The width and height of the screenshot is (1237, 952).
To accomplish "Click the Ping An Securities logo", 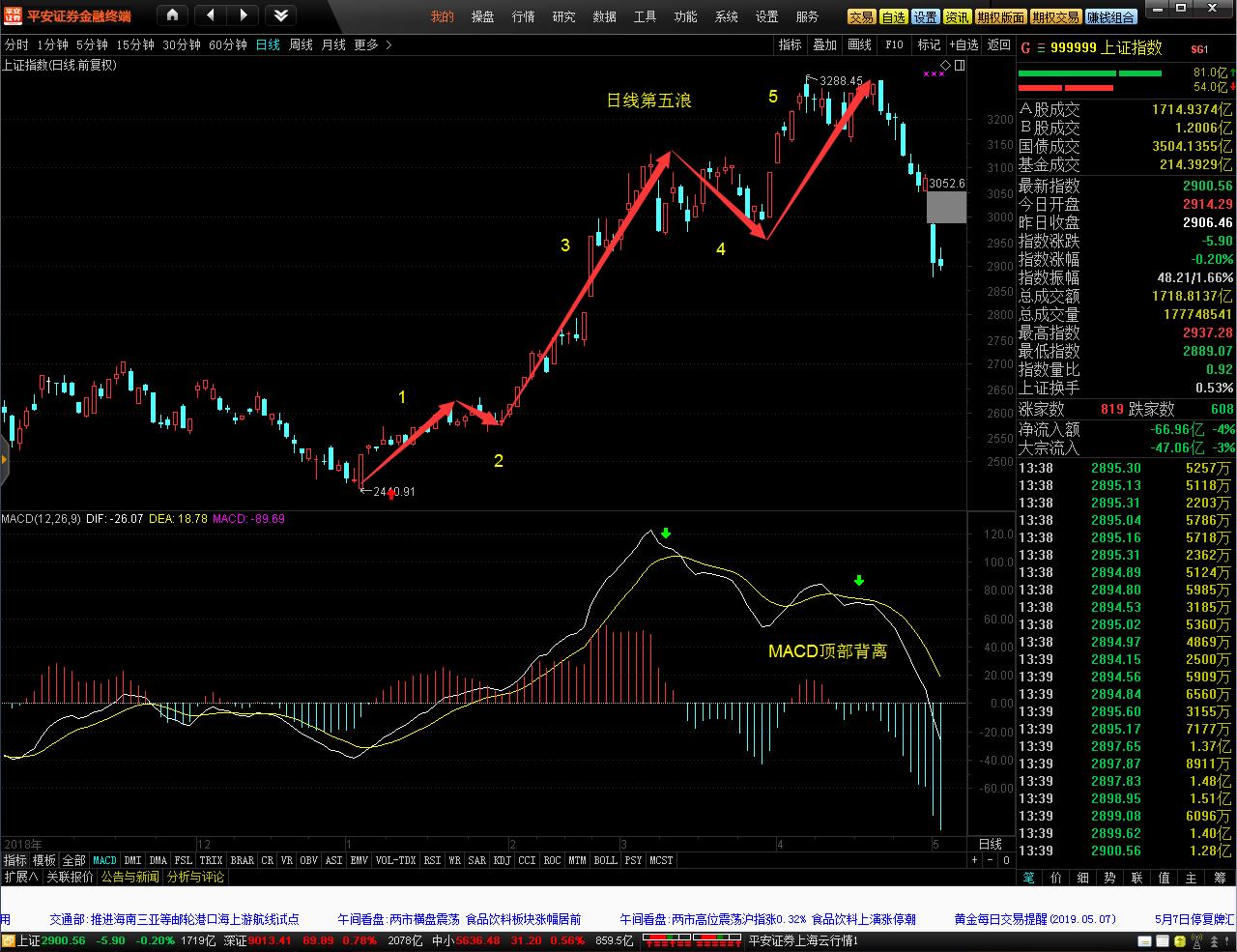I will (14, 15).
